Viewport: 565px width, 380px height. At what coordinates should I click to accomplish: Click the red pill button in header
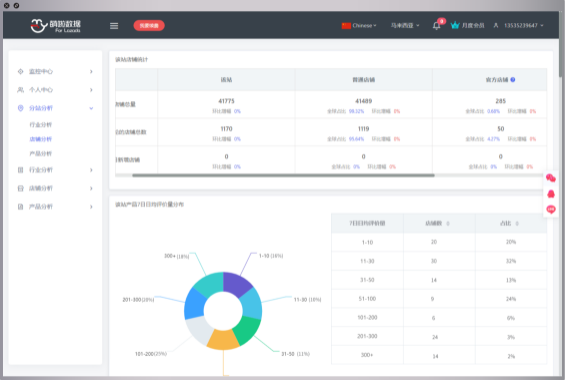149,26
